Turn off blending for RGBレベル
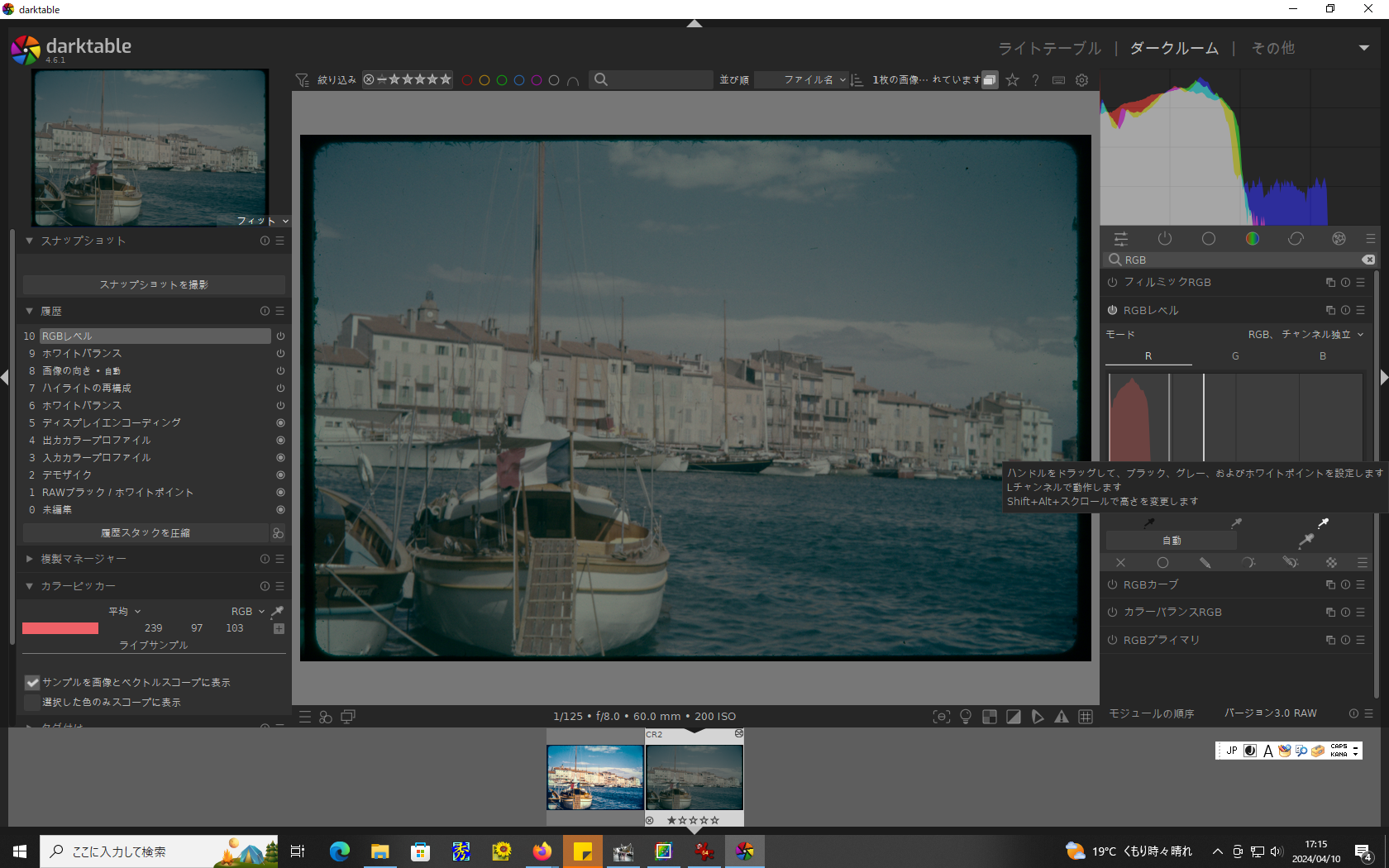 tap(1120, 563)
